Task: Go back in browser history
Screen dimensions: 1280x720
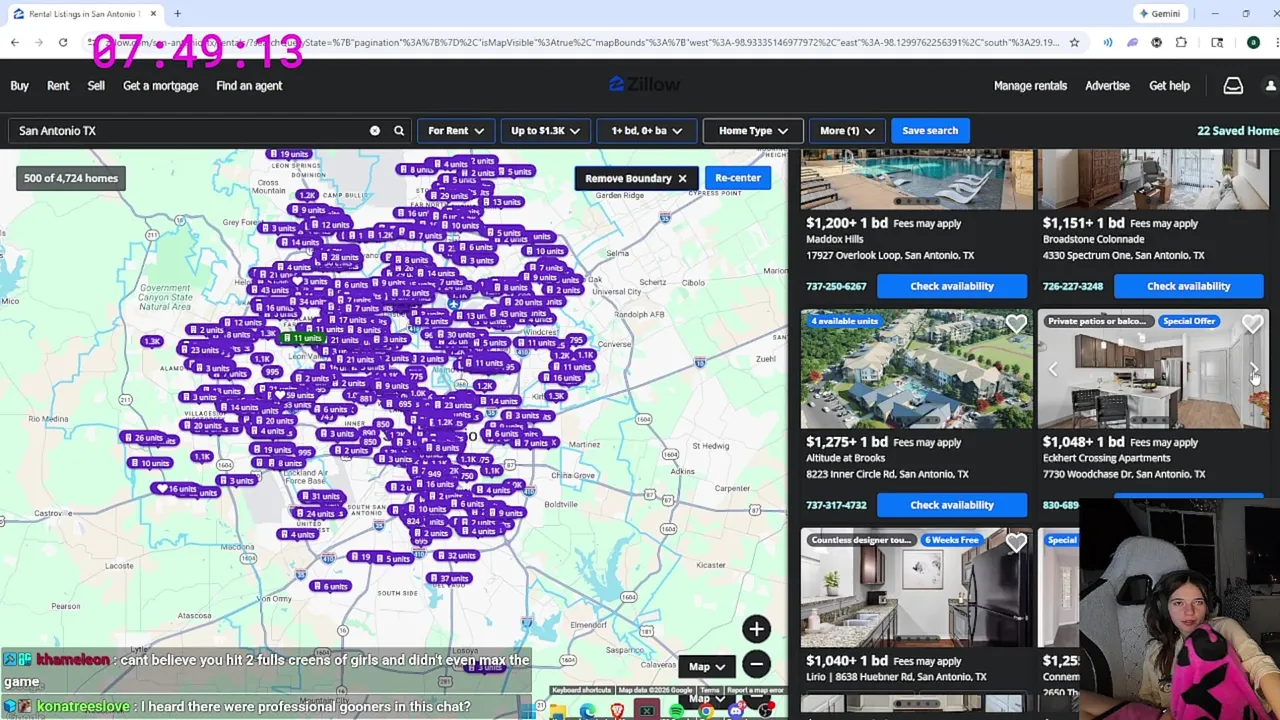Action: click(x=15, y=43)
